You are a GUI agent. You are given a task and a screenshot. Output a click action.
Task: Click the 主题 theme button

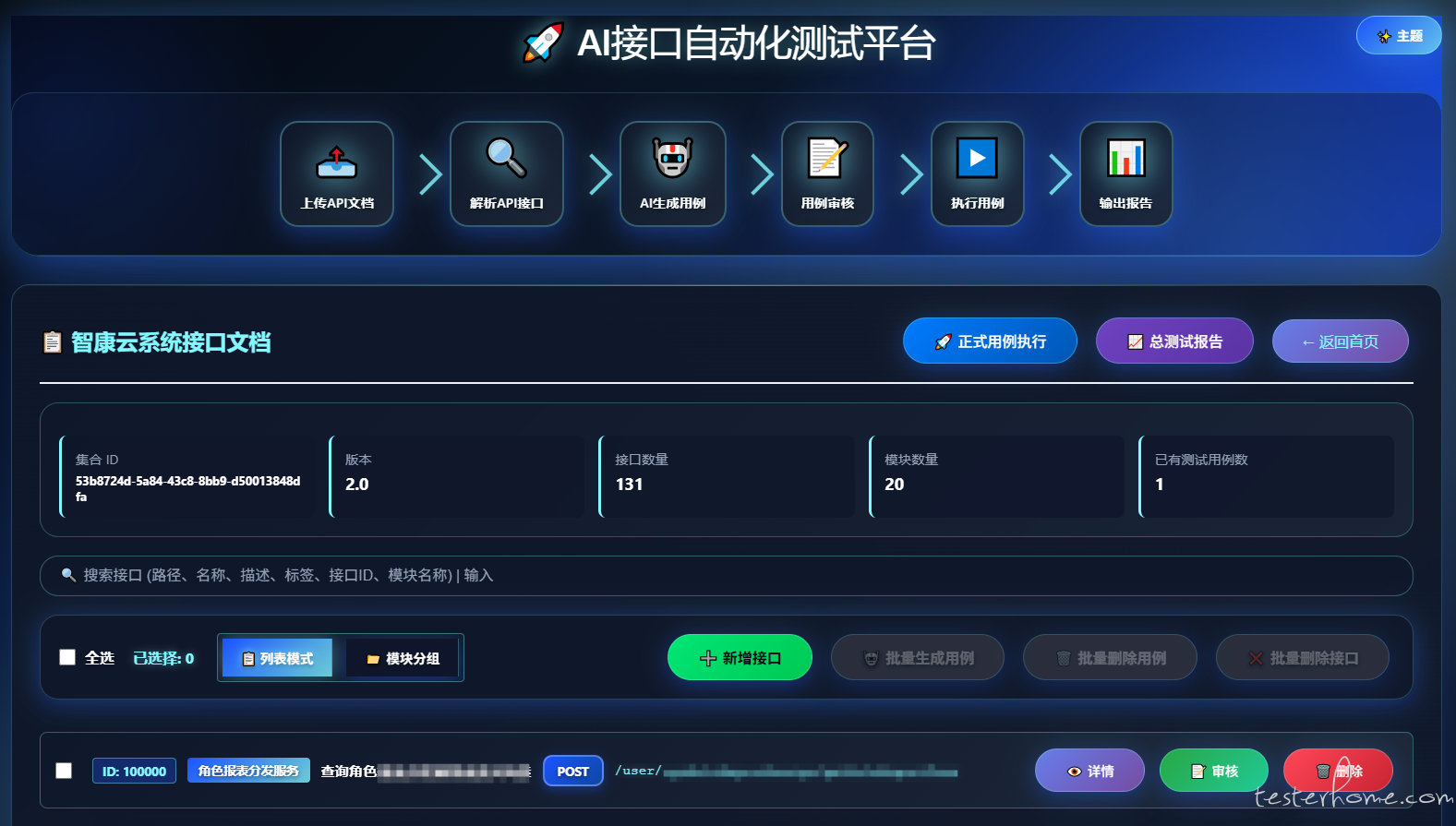tap(1398, 36)
